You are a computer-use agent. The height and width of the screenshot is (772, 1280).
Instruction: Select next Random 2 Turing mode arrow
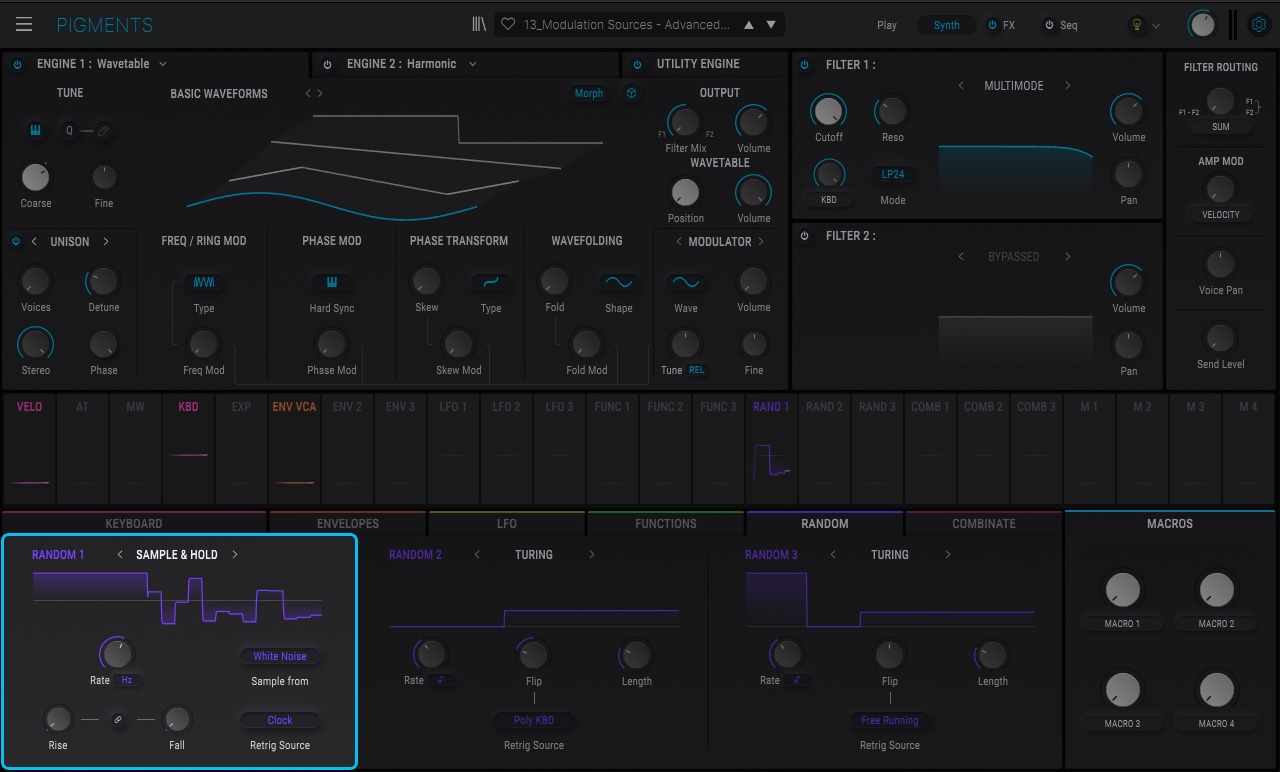coord(591,555)
